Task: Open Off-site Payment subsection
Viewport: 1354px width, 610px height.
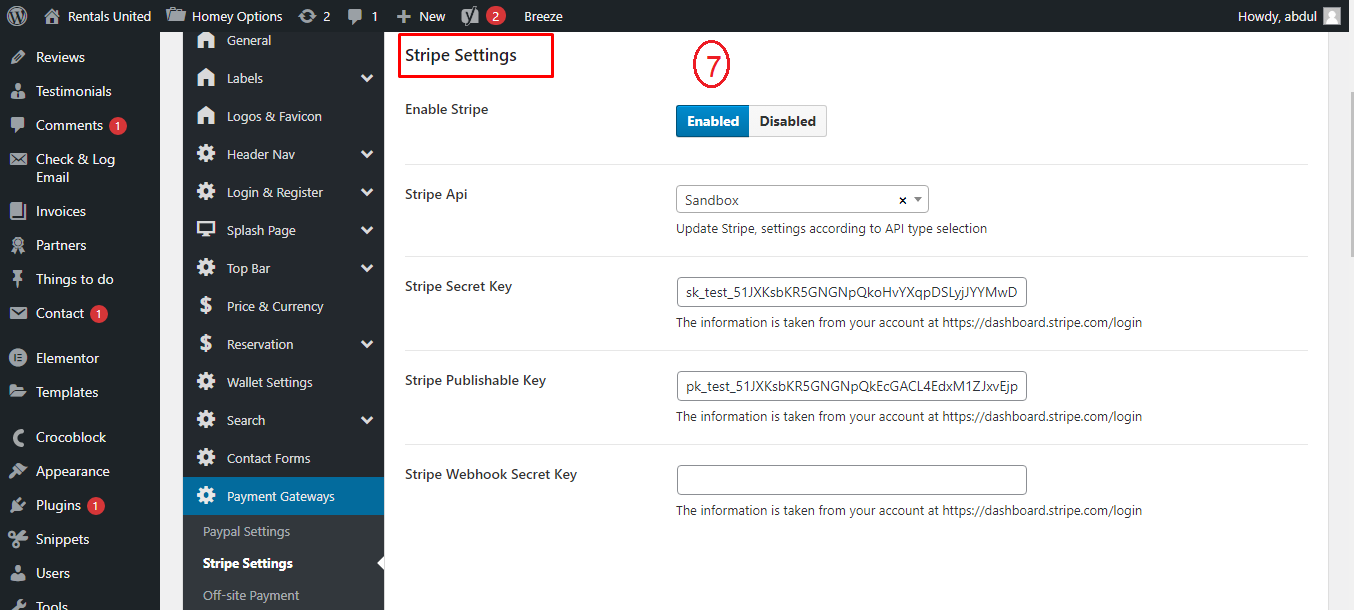Action: pos(251,595)
